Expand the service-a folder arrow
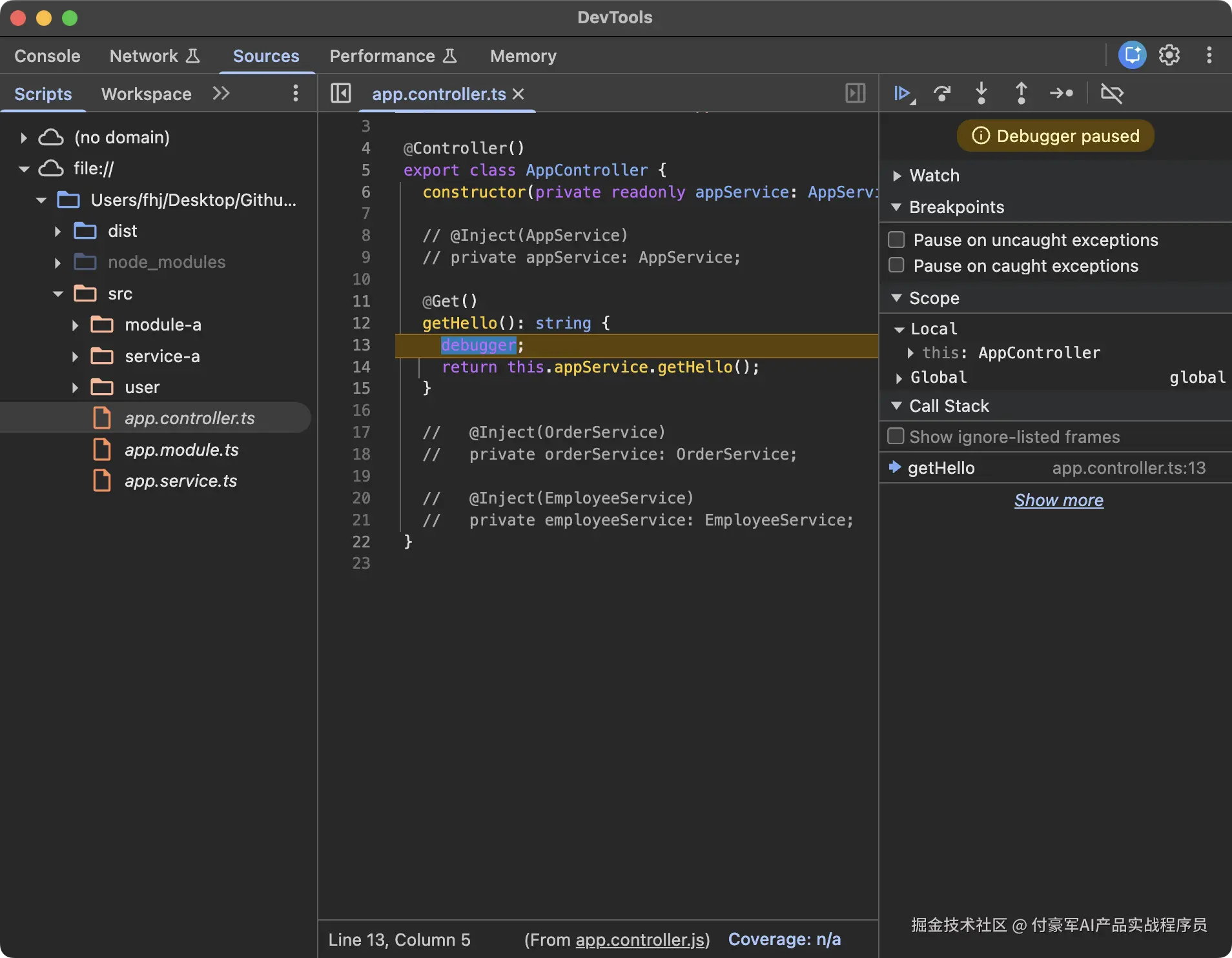Screen dimensions: 1232x958 pyautogui.click(x=75, y=356)
